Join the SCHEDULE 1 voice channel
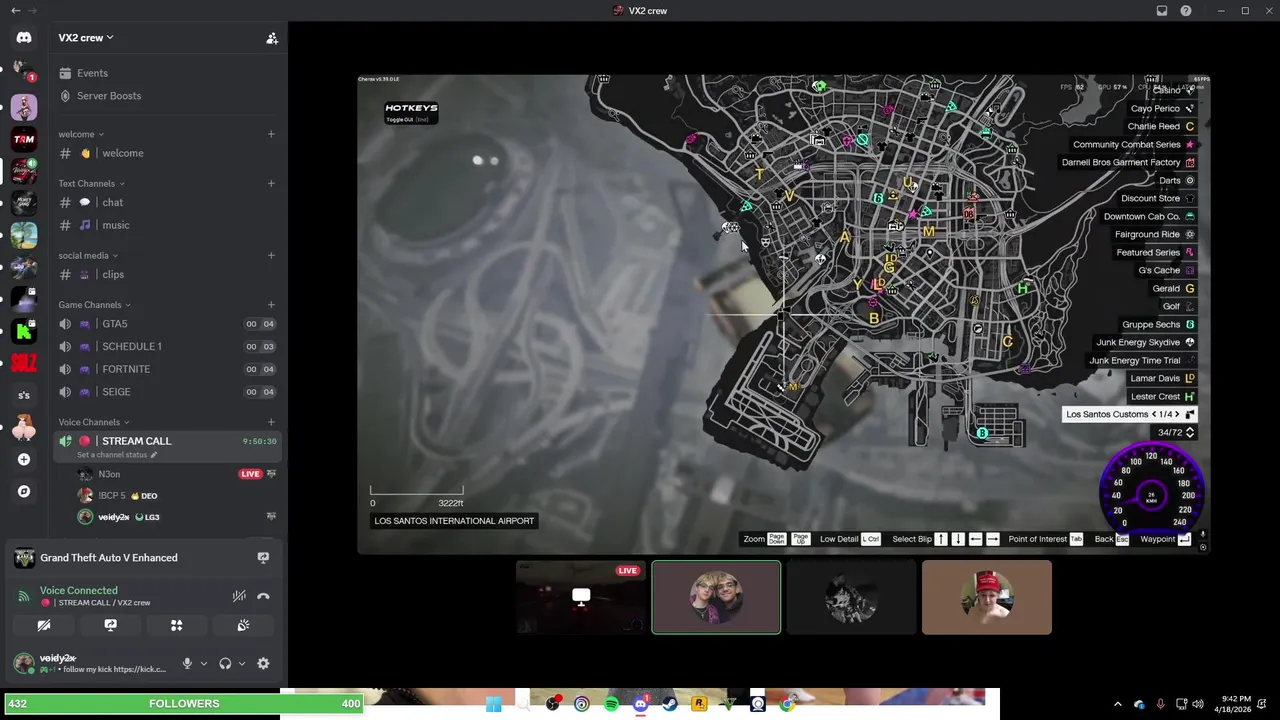 click(x=166, y=346)
